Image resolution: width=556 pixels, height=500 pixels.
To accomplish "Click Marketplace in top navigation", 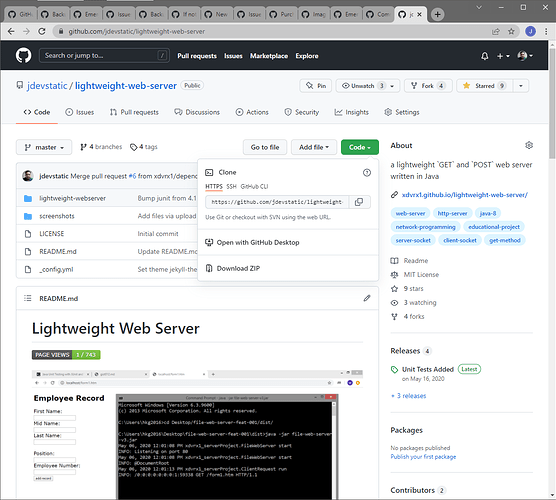I will pyautogui.click(x=269, y=56).
